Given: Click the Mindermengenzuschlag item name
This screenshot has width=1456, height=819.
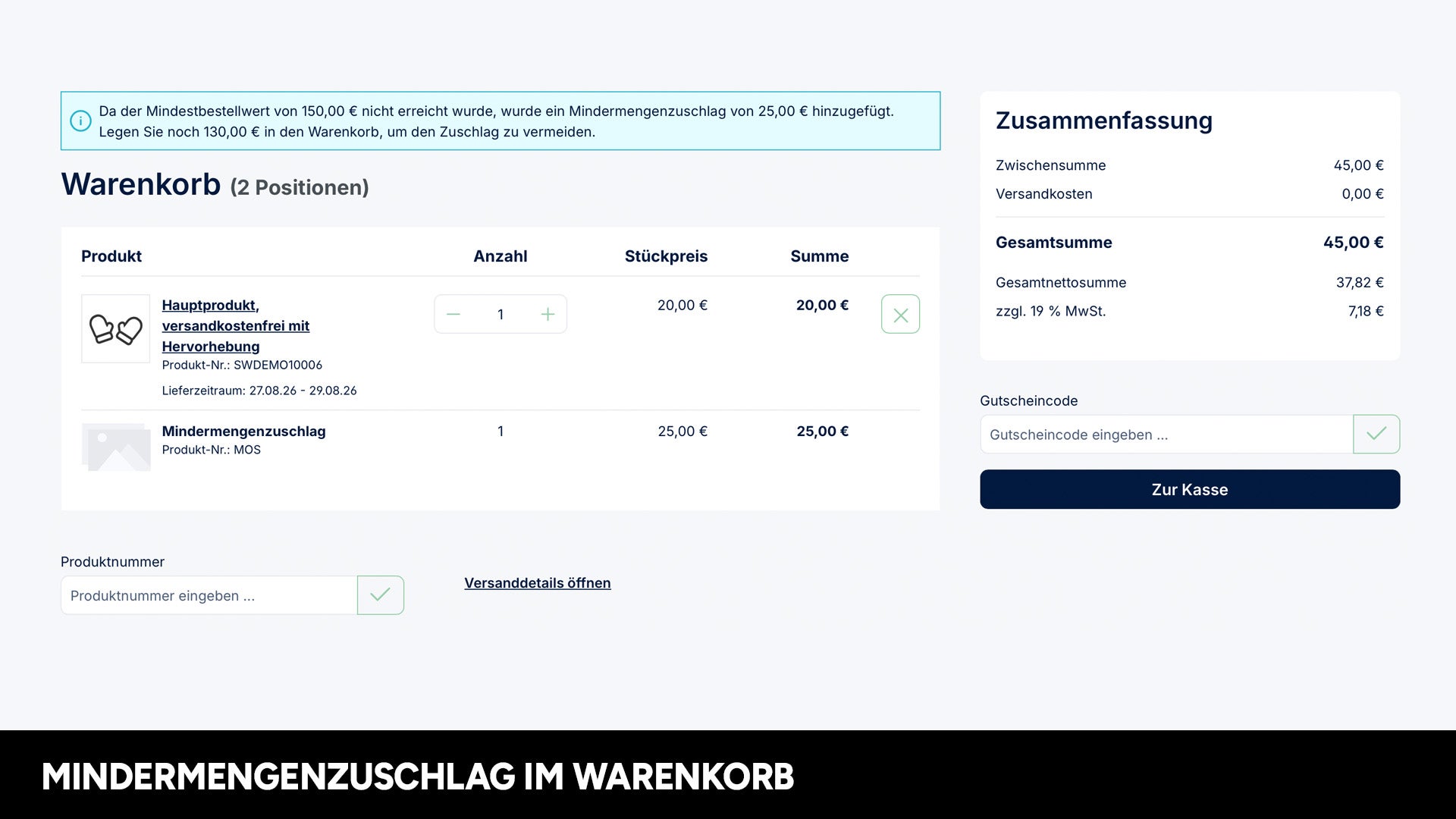Looking at the screenshot, I should [x=243, y=431].
